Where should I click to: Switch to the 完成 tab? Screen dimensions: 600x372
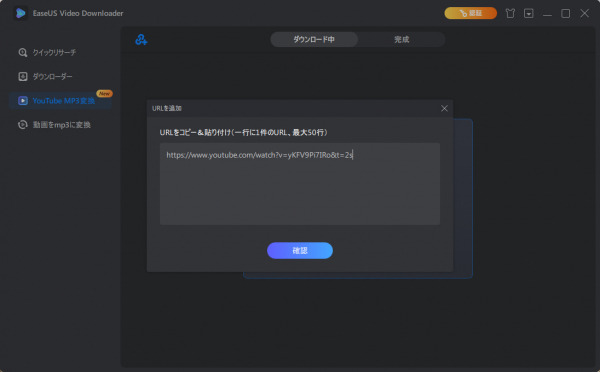(401, 39)
